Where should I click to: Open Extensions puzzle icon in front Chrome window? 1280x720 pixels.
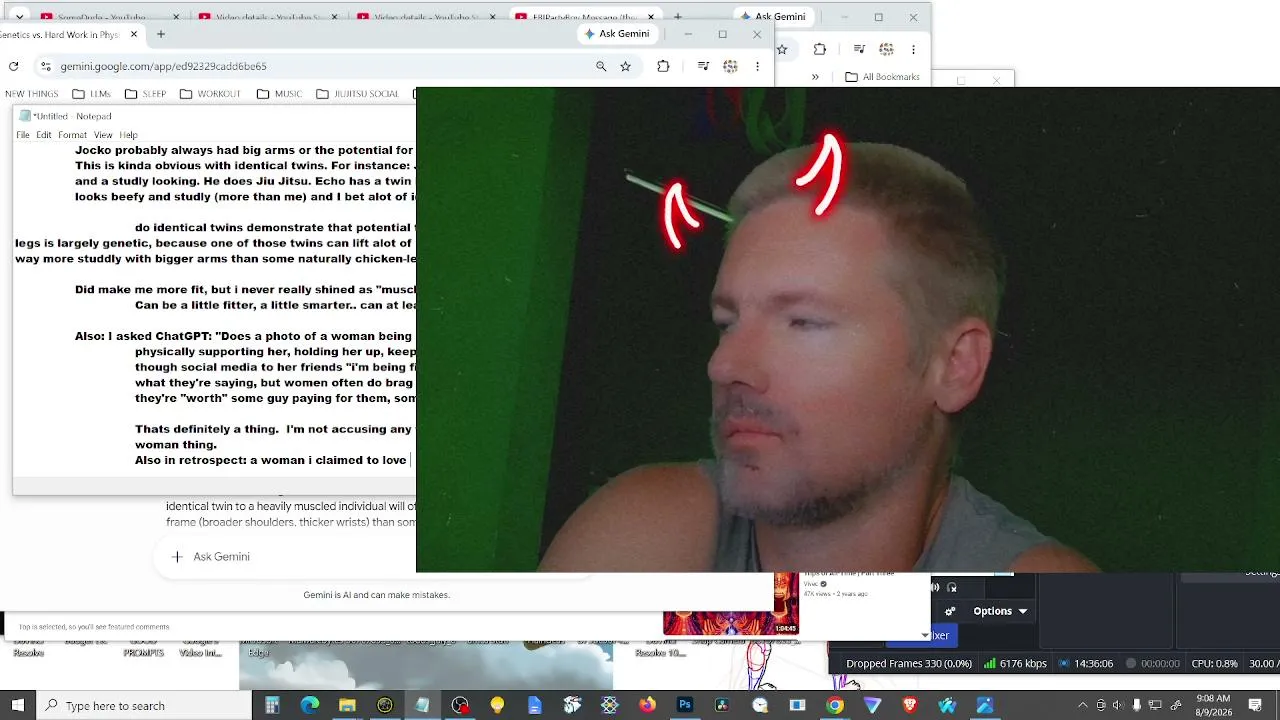click(x=663, y=66)
